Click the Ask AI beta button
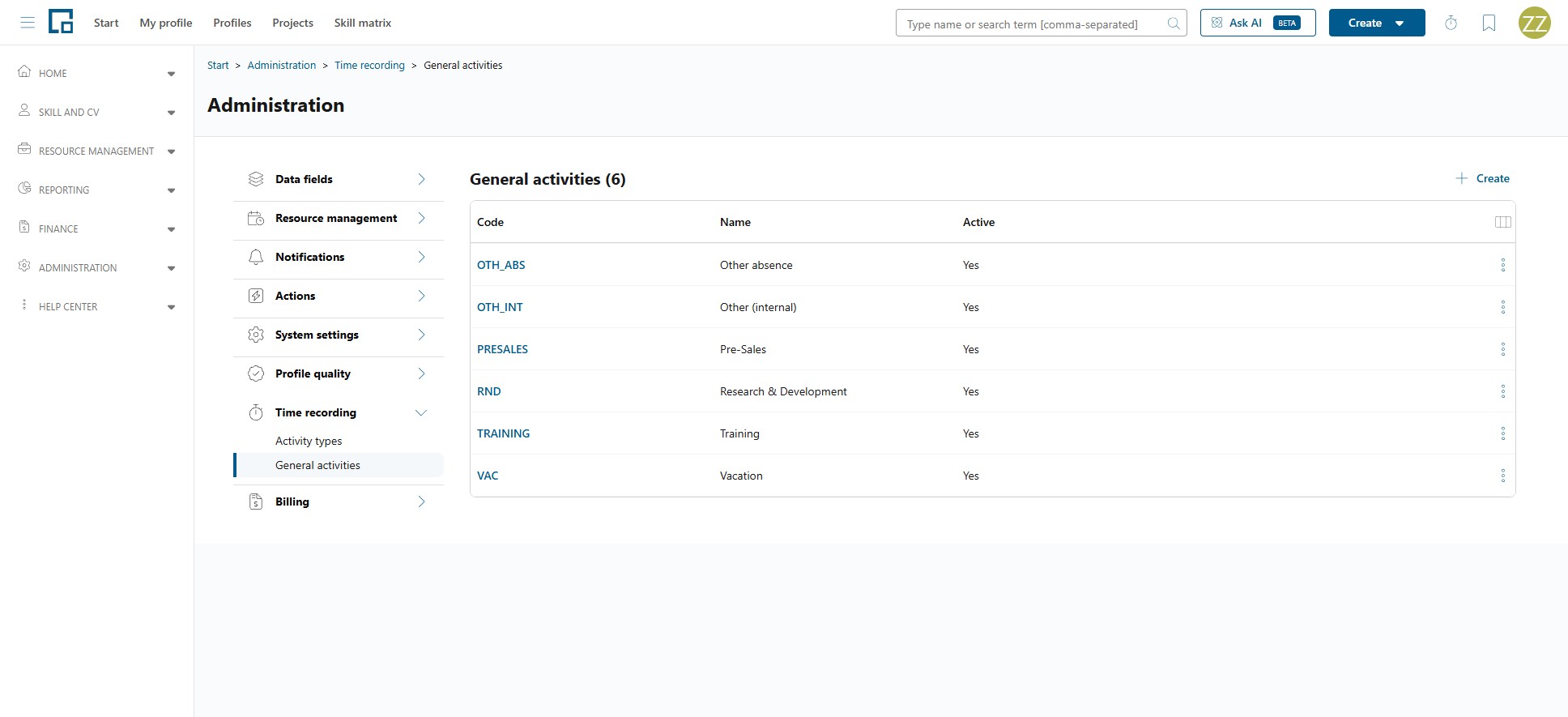The width and height of the screenshot is (1568, 717). point(1258,23)
